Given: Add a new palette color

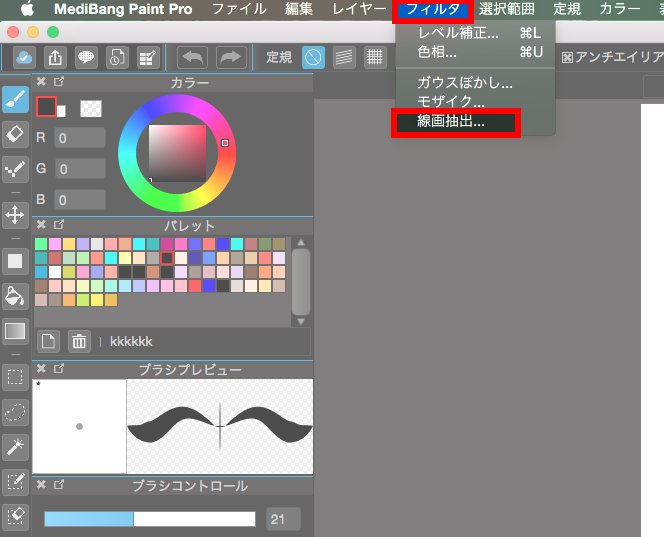Looking at the screenshot, I should point(48,341).
